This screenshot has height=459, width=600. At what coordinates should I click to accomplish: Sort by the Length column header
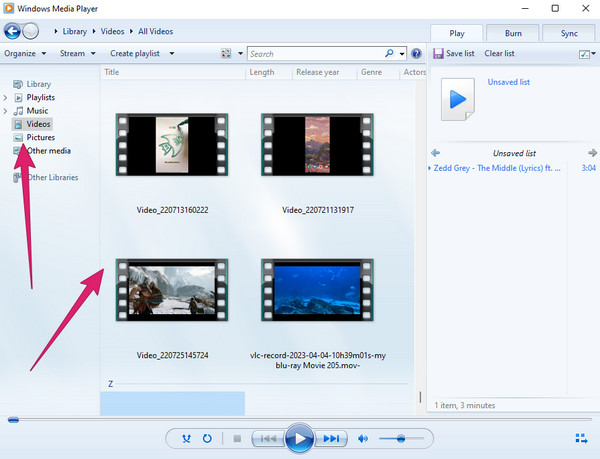269,72
